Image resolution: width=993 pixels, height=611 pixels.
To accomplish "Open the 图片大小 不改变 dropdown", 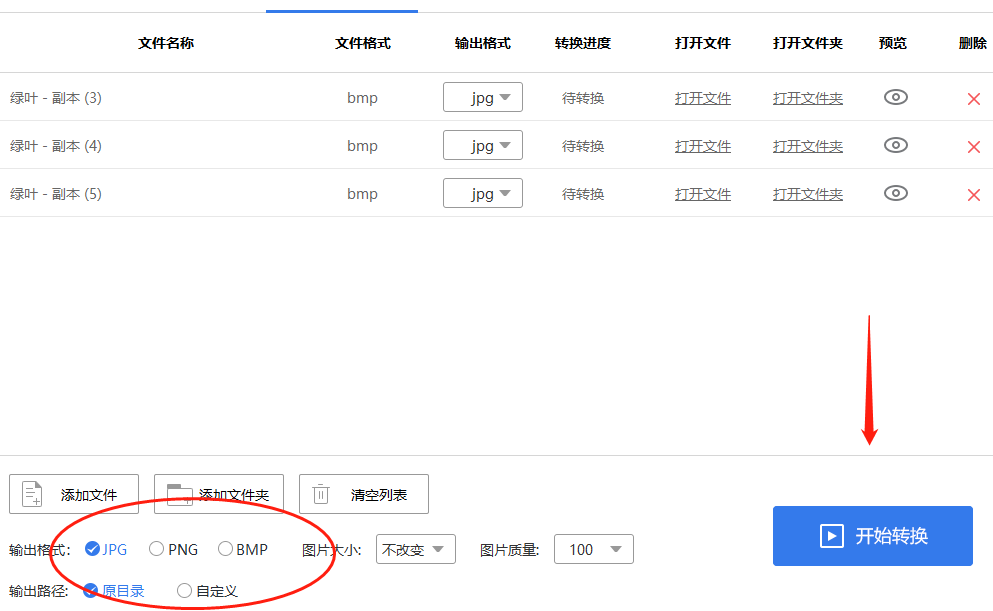I will point(415,550).
